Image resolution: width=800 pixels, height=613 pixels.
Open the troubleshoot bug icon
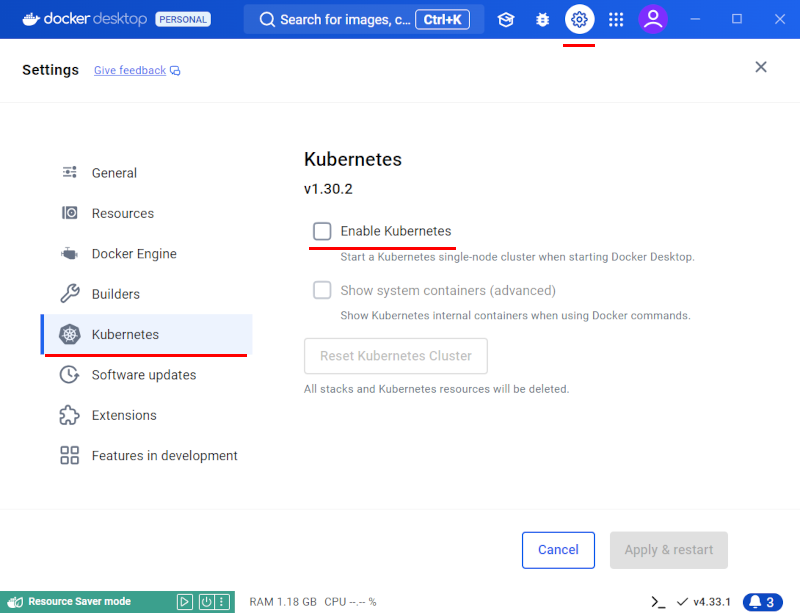click(542, 19)
